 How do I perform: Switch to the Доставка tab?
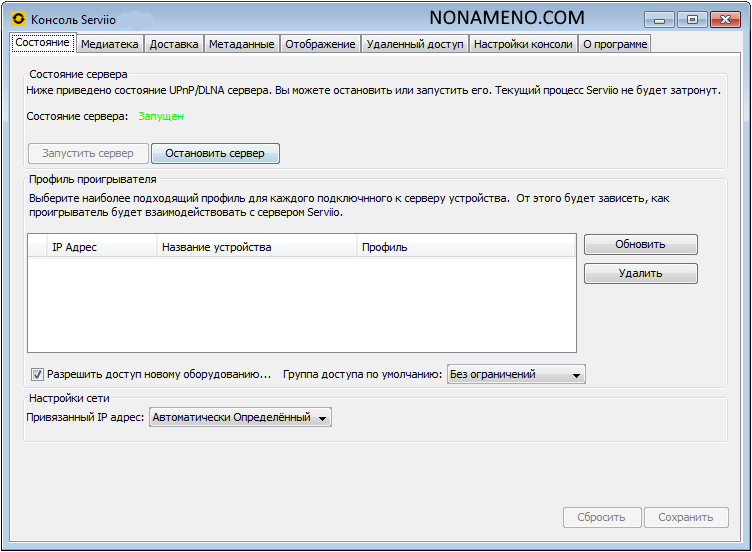(174, 44)
